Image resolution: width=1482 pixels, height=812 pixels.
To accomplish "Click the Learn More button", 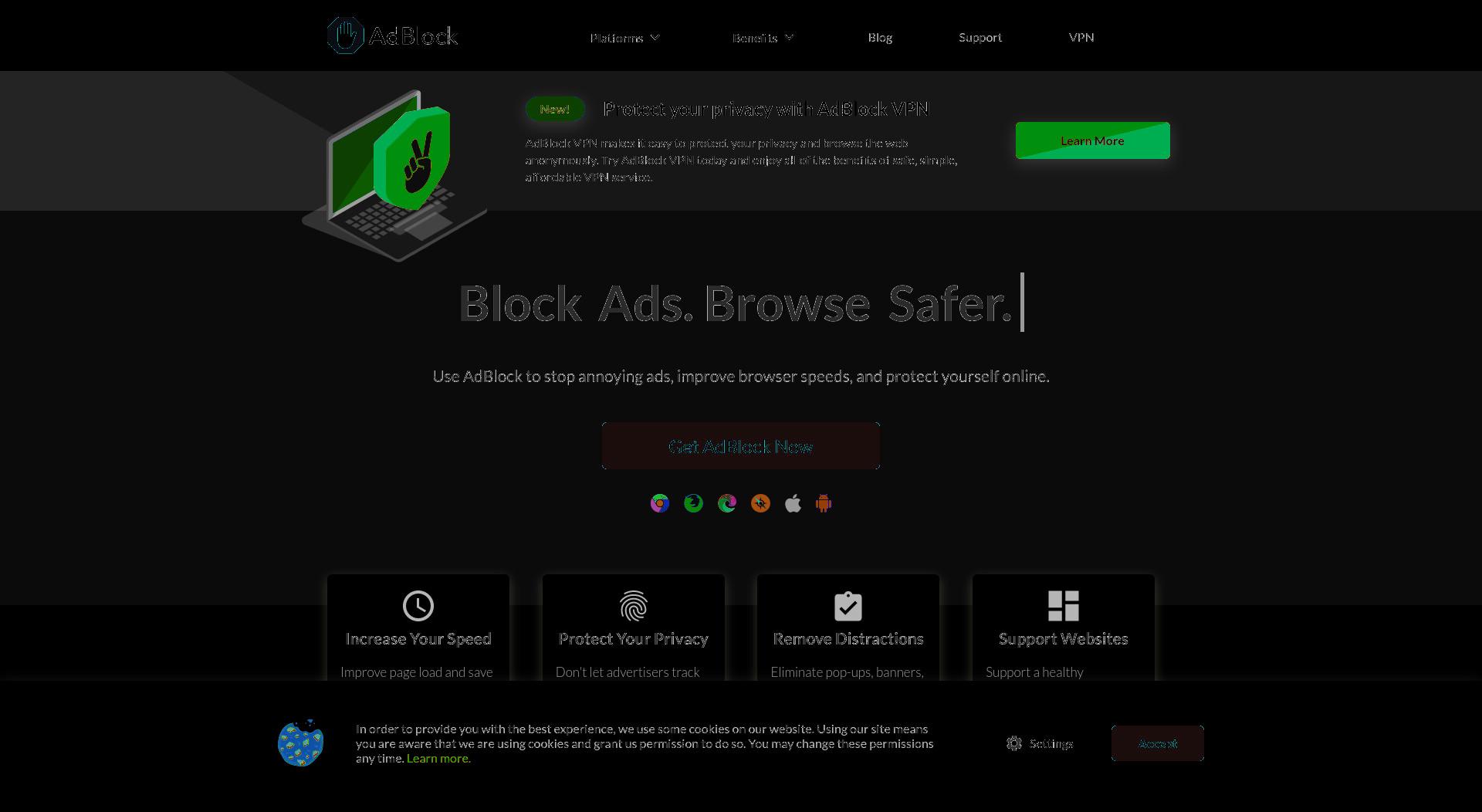I will [x=1093, y=140].
